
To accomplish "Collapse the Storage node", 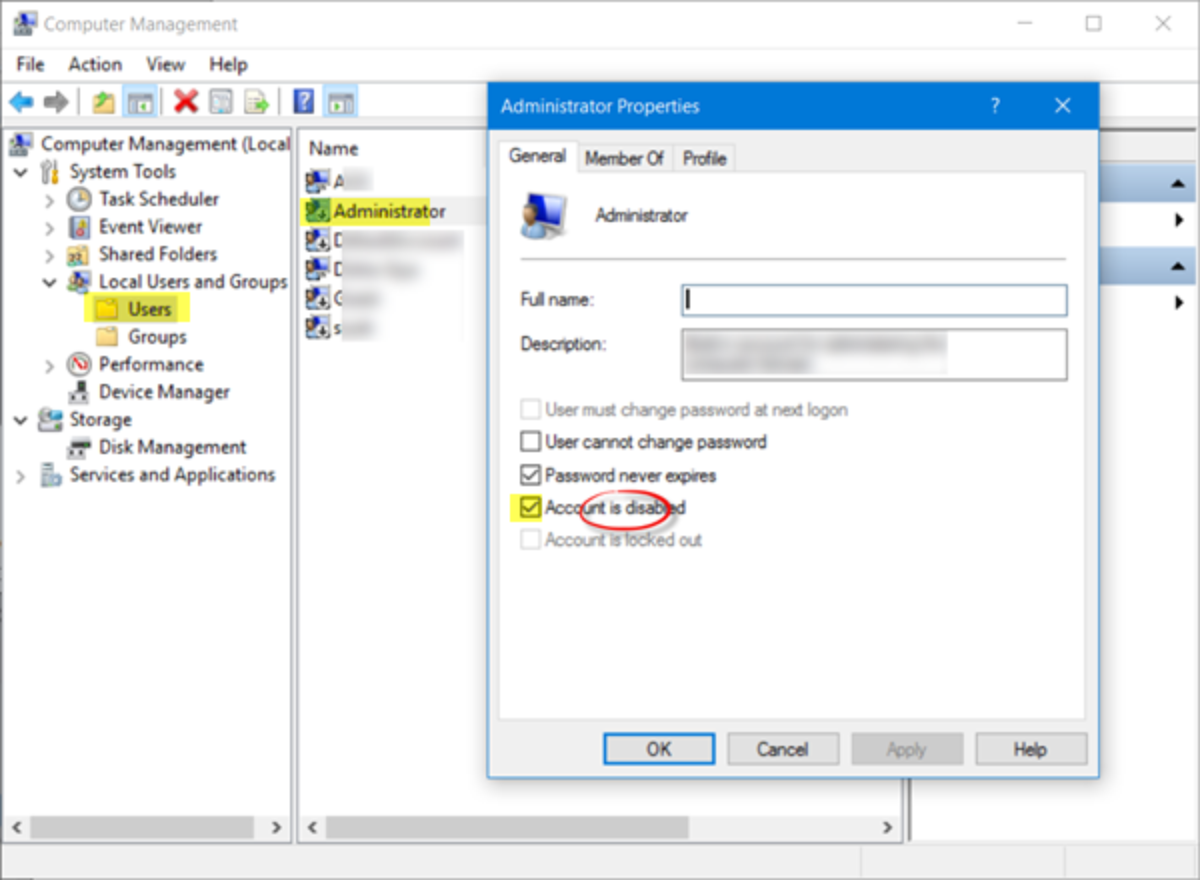I will point(21,420).
